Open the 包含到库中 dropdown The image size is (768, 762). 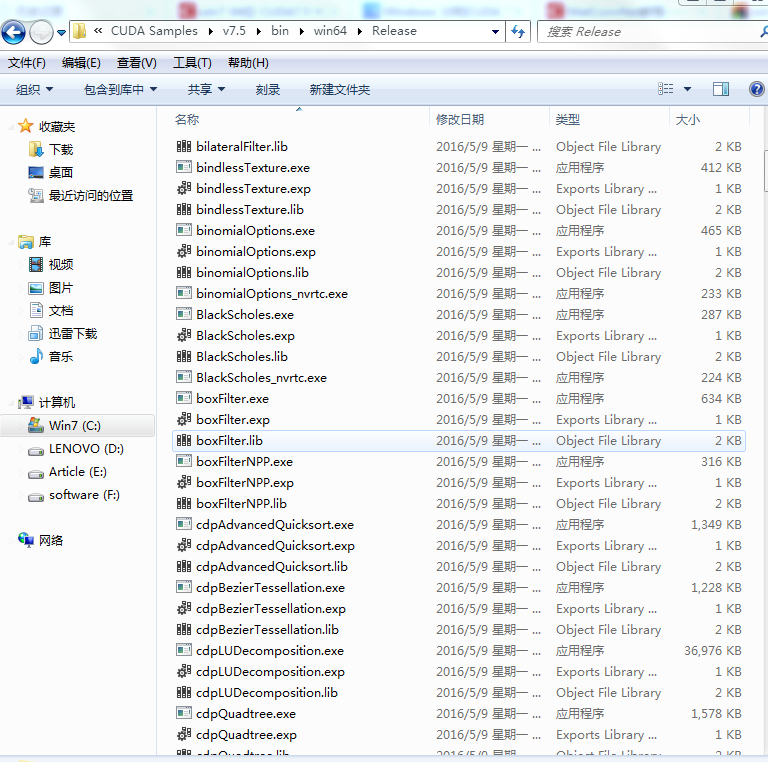pyautogui.click(x=120, y=89)
